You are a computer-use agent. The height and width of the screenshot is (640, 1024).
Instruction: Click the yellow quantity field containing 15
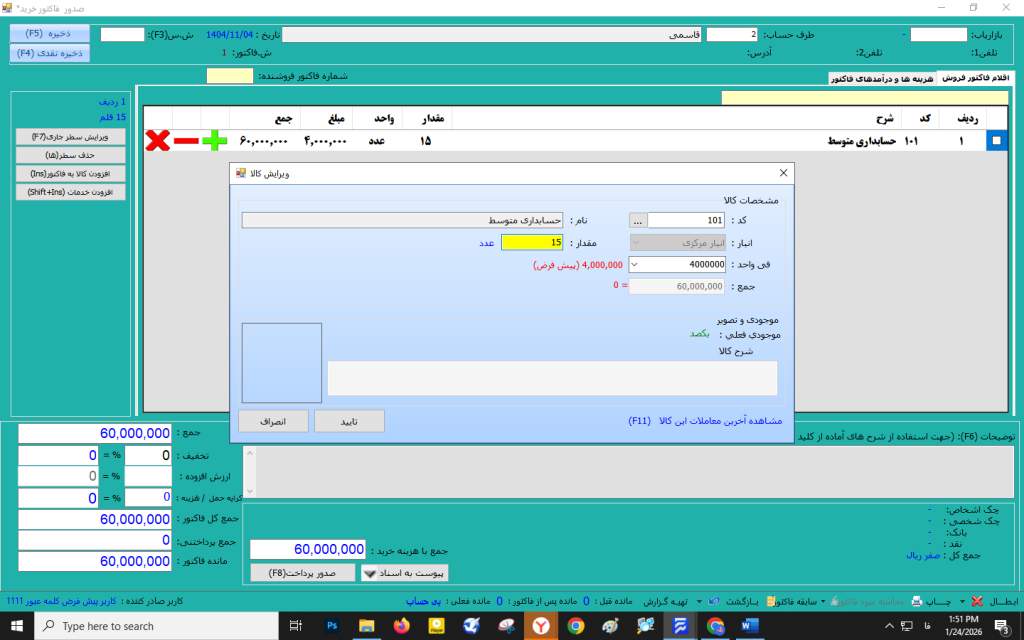(532, 242)
